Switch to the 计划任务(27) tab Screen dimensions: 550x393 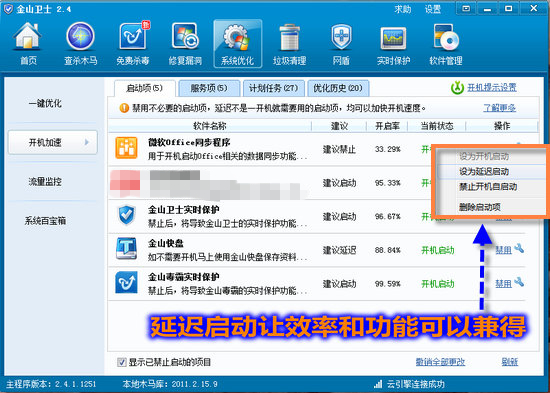click(x=274, y=88)
